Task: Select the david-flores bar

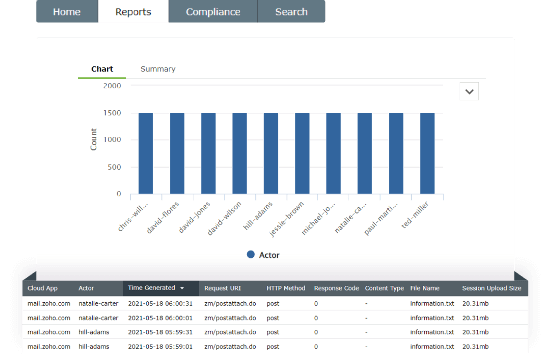Action: click(x=177, y=153)
